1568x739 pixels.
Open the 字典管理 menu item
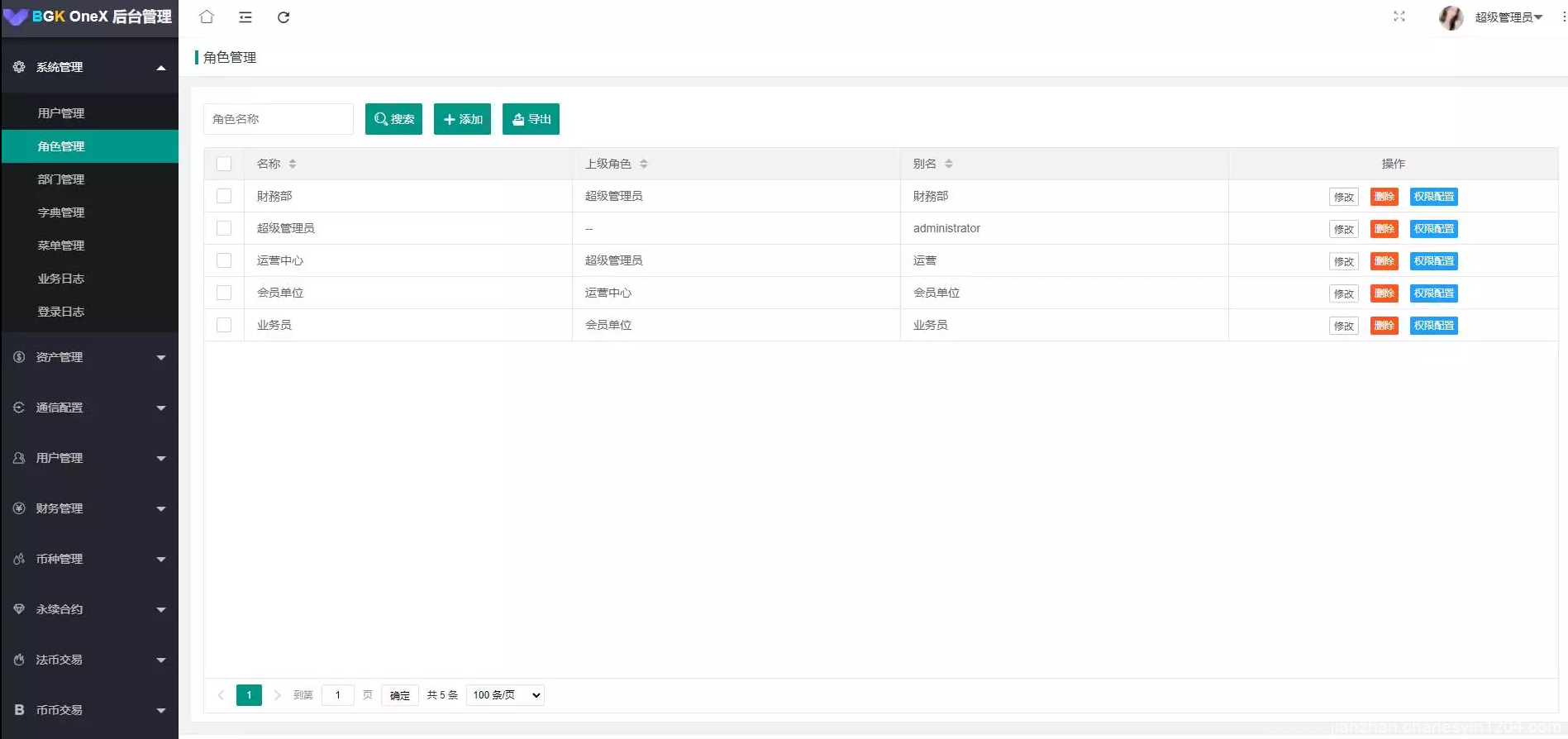[89, 212]
